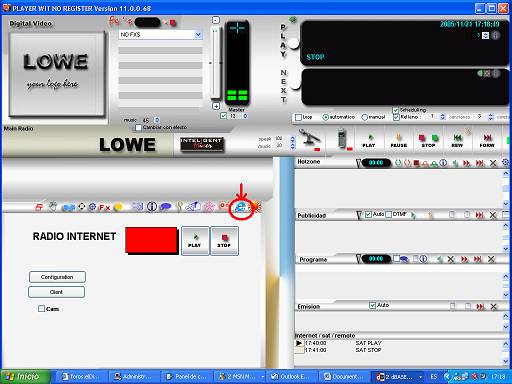This screenshot has height=384, width=512.
Task: Click the mobile phone icon
Action: pyautogui.click(x=343, y=140)
